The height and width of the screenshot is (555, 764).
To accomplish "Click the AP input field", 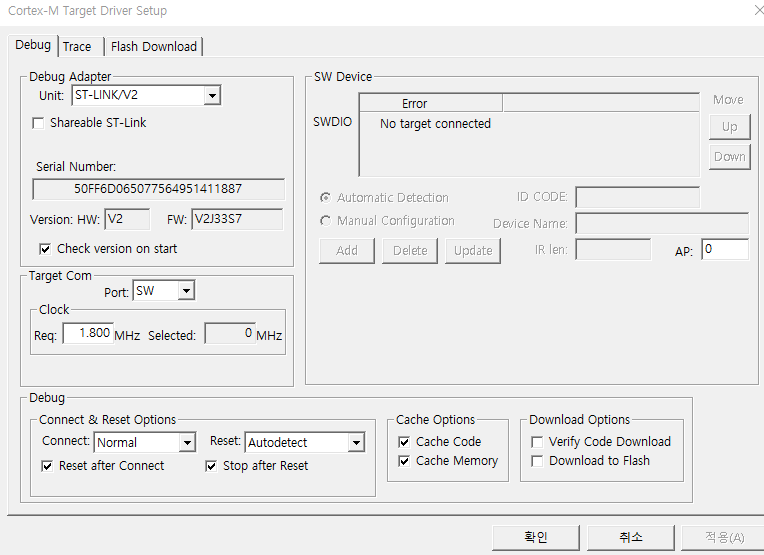I will coord(725,249).
